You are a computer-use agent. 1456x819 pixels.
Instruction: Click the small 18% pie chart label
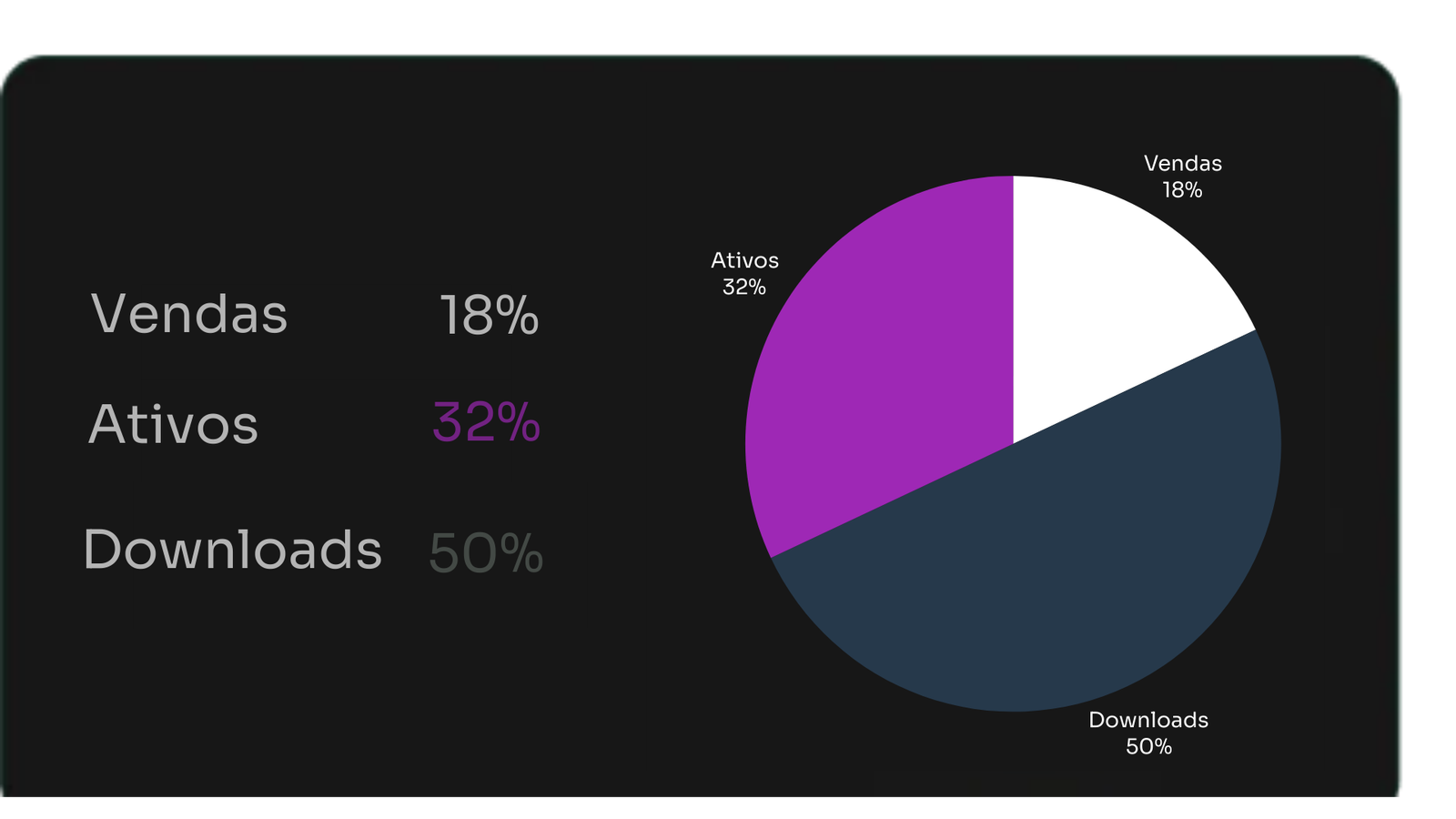point(1182,190)
